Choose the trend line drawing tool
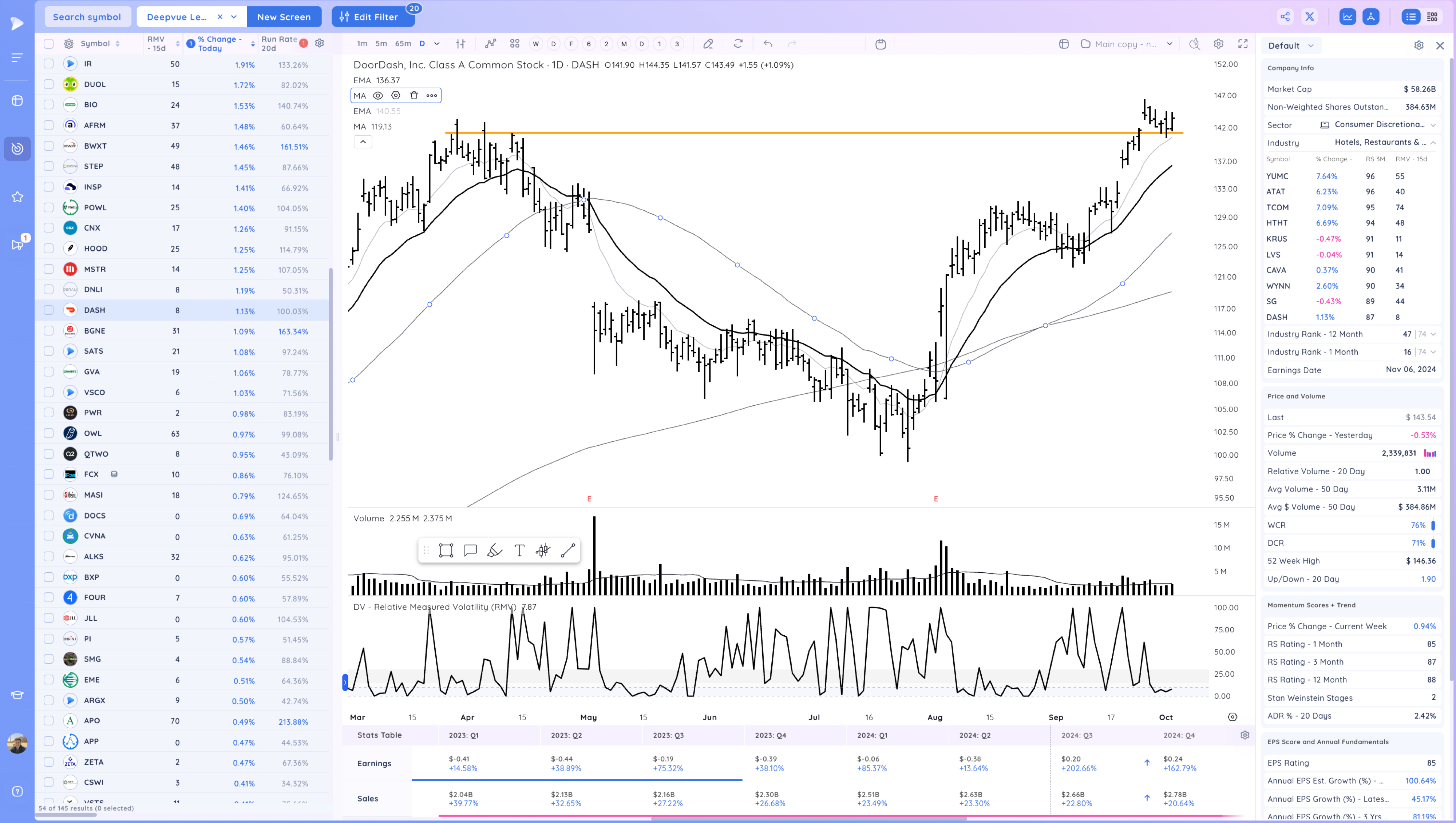 coord(568,550)
